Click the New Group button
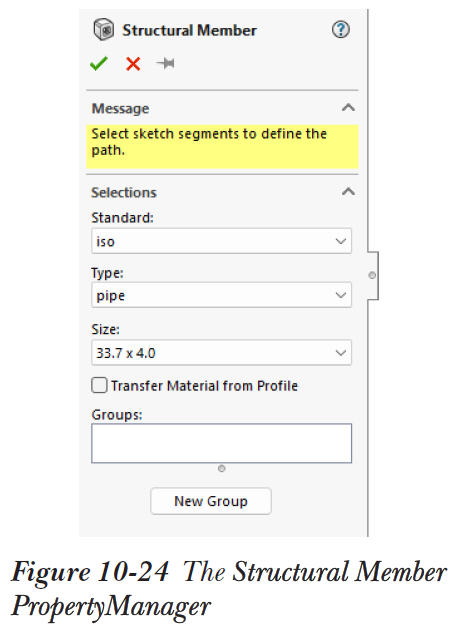 tap(211, 501)
